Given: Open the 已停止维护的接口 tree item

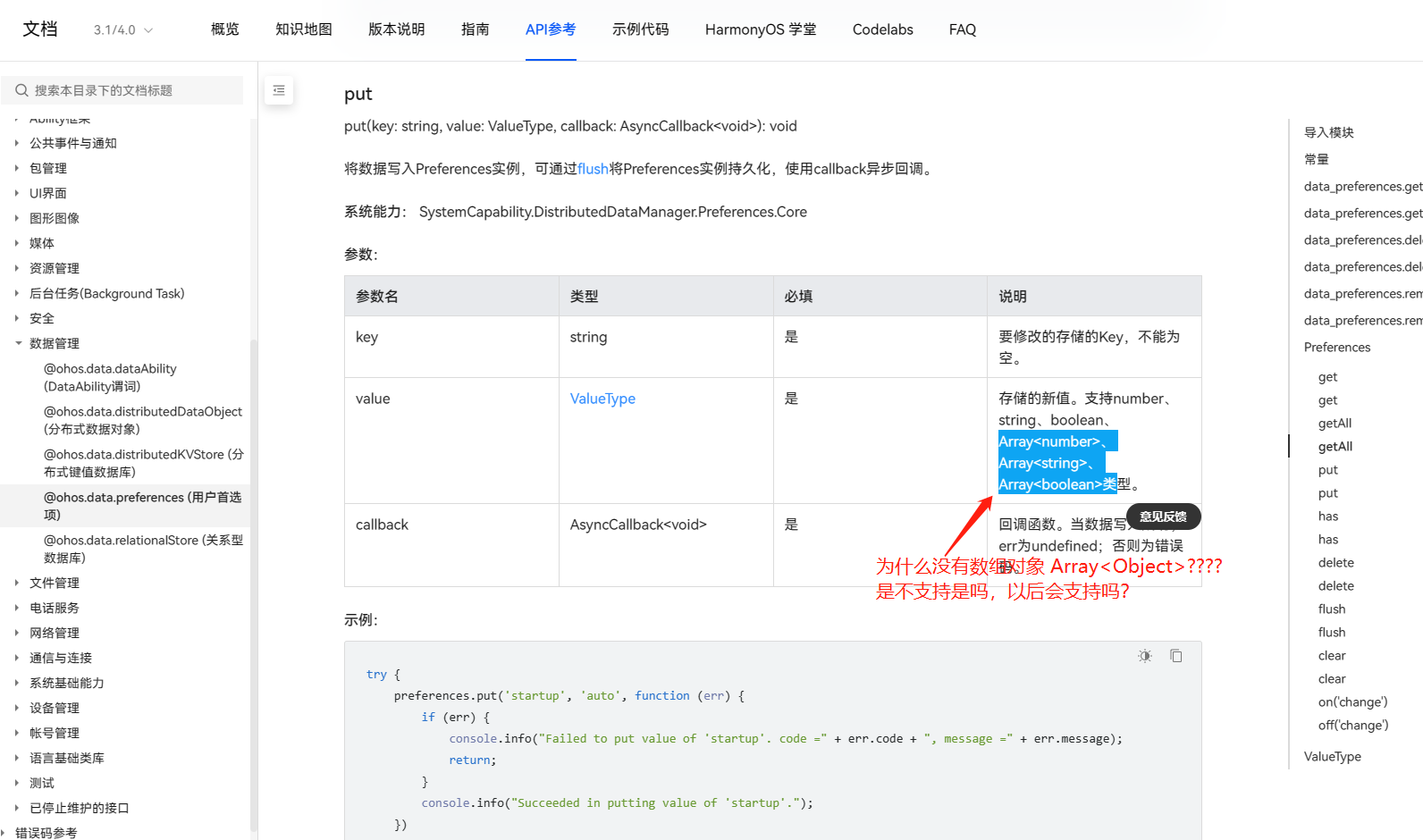Looking at the screenshot, I should [x=80, y=808].
